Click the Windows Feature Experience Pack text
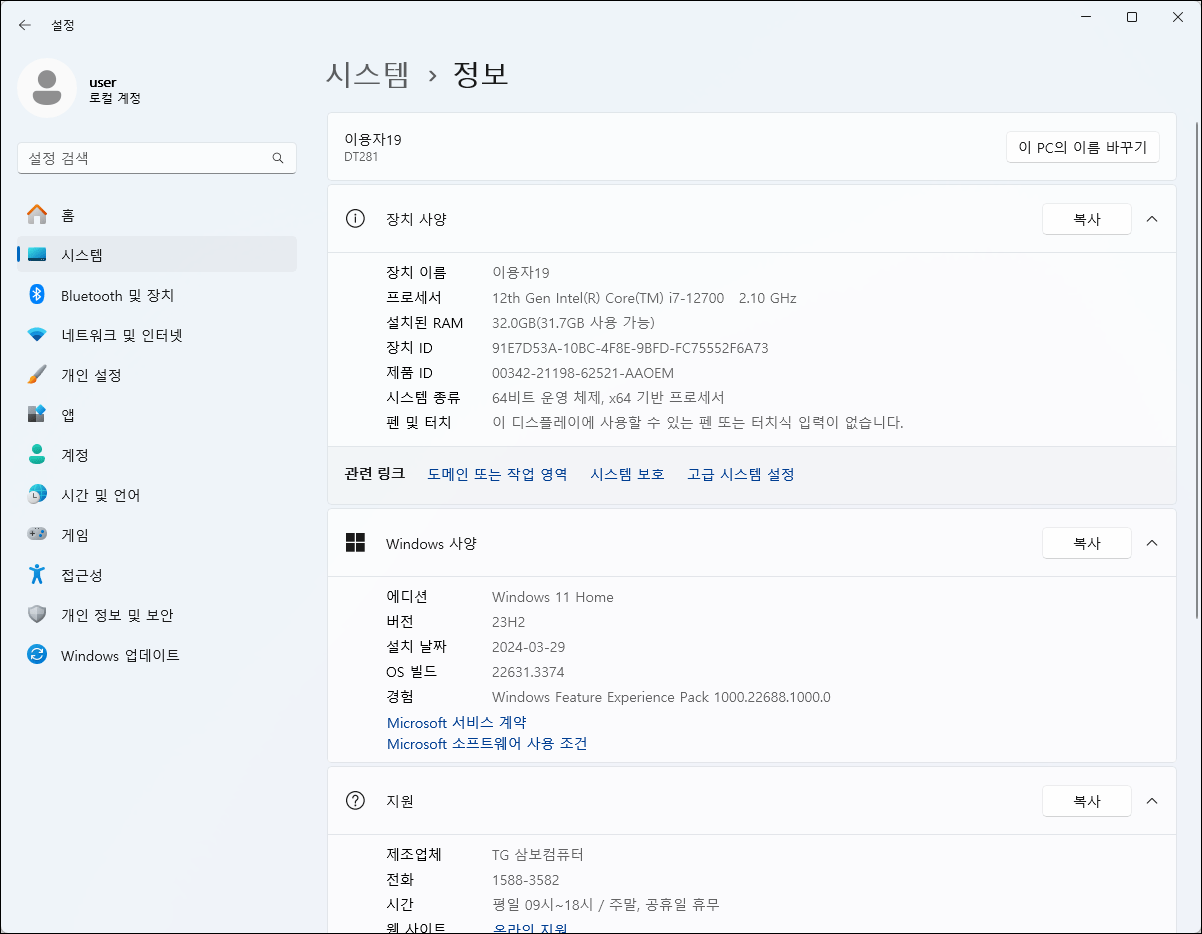 (x=661, y=697)
